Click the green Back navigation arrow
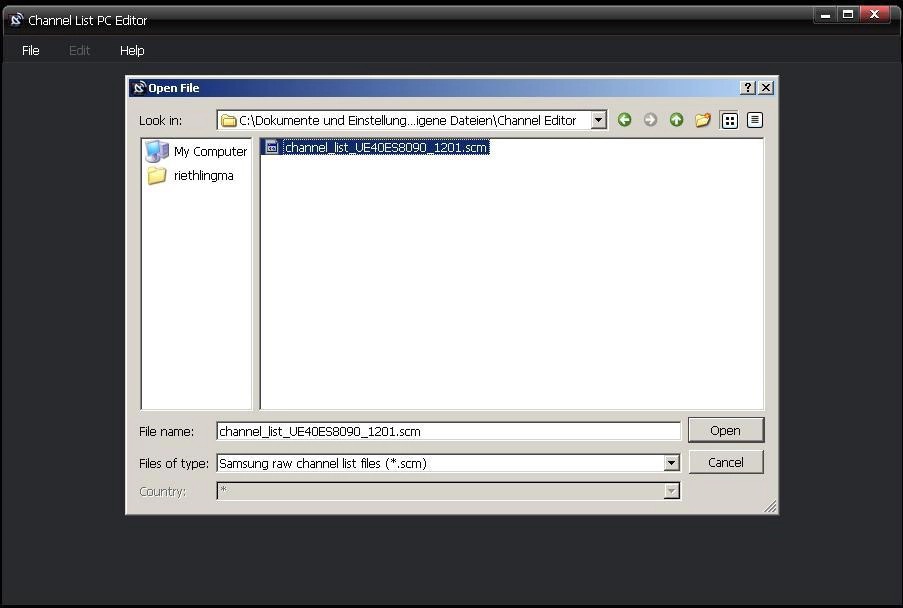903x608 pixels. click(624, 120)
